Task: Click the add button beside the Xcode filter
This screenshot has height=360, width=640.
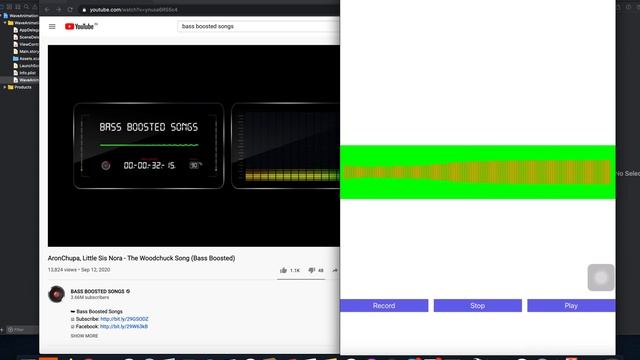Action: [x=2, y=330]
